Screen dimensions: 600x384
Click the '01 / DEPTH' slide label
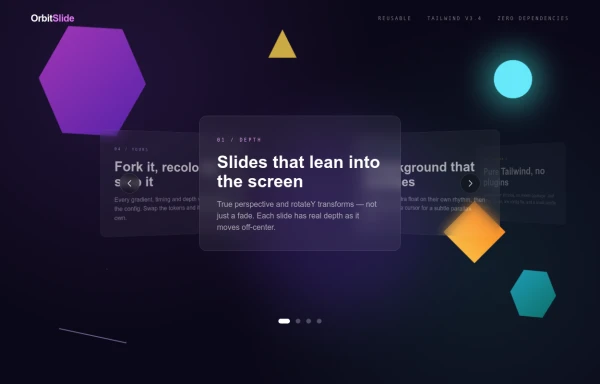(x=239, y=140)
